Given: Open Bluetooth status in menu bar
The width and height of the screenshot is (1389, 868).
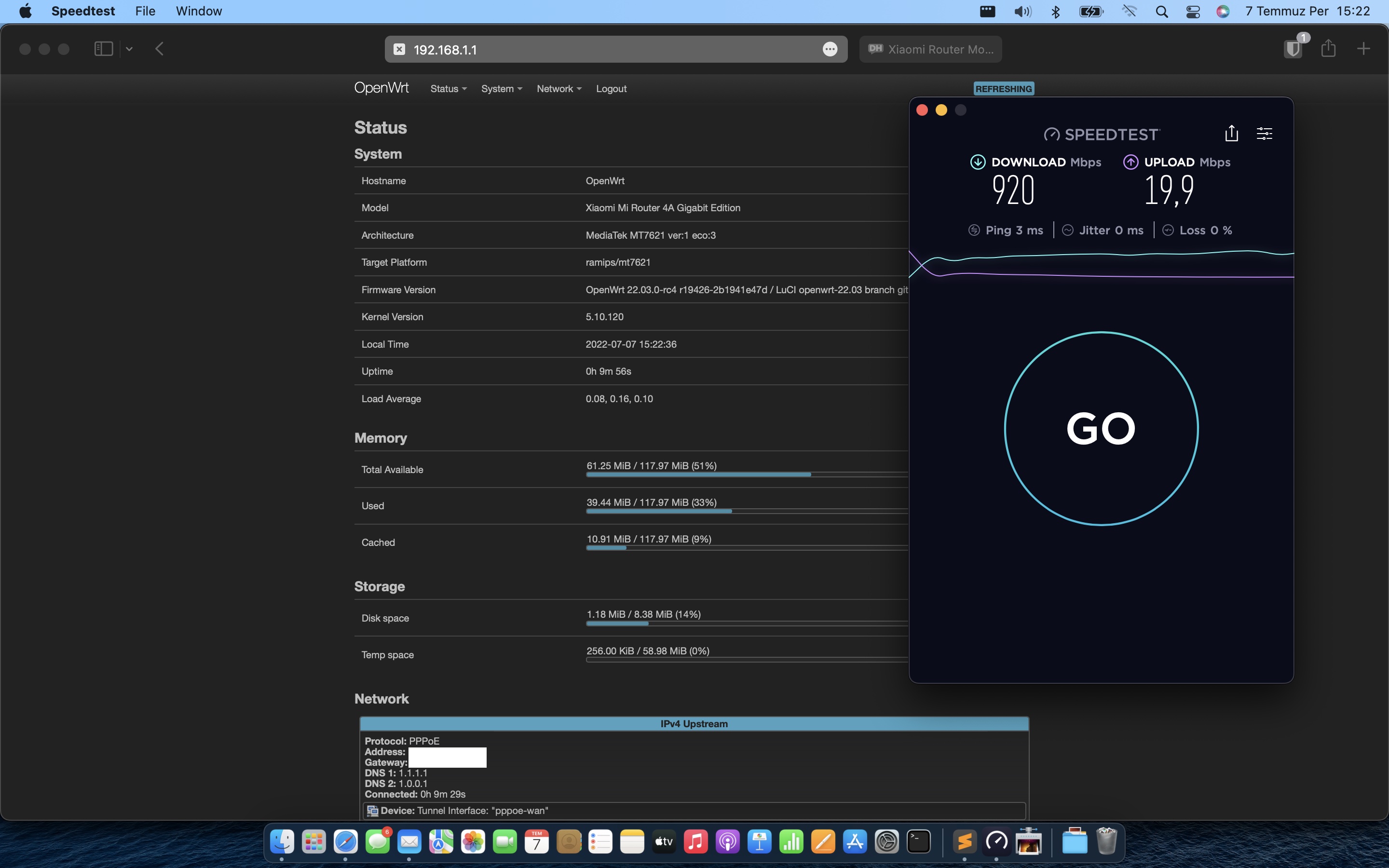Looking at the screenshot, I should (x=1055, y=12).
